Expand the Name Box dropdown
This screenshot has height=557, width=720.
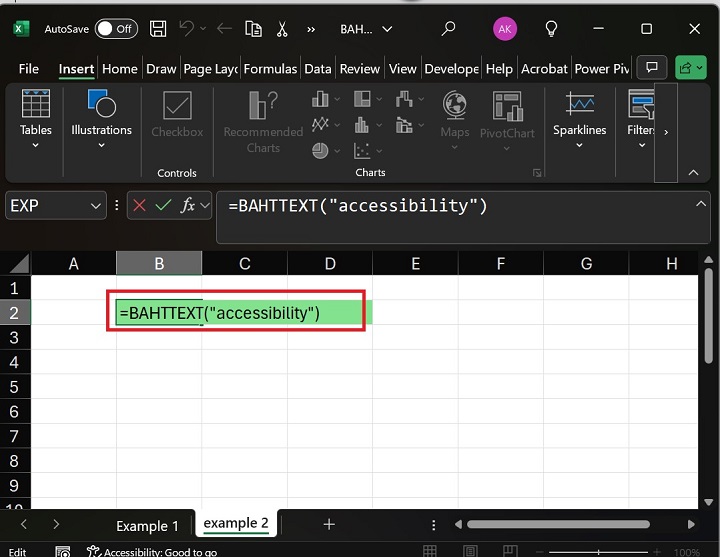[97, 206]
